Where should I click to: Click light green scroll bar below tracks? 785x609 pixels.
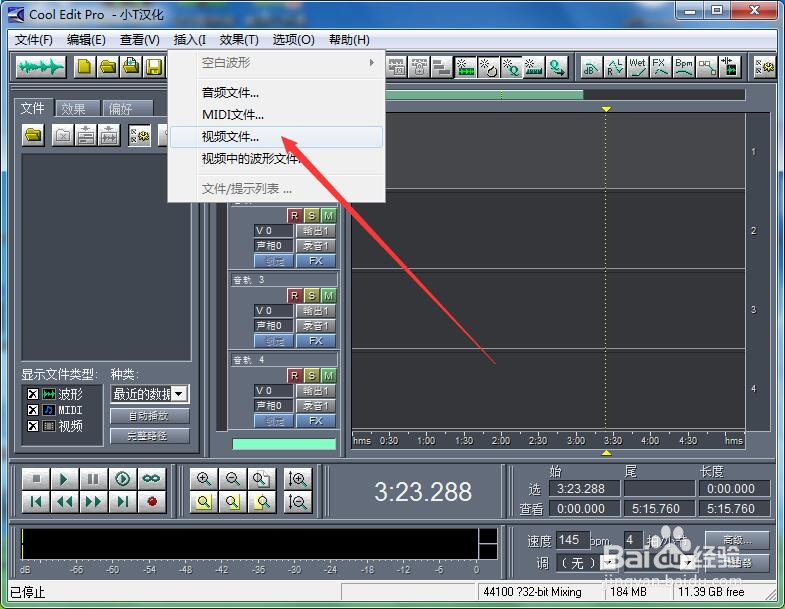pyautogui.click(x=284, y=444)
